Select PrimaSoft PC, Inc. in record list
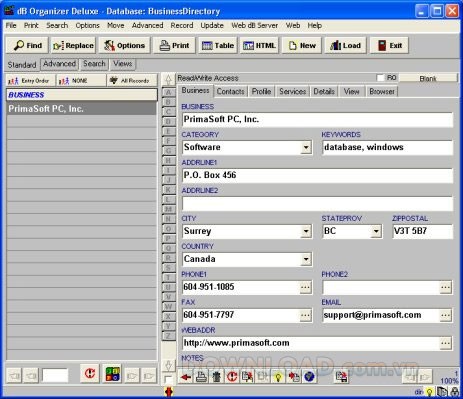 click(81, 109)
